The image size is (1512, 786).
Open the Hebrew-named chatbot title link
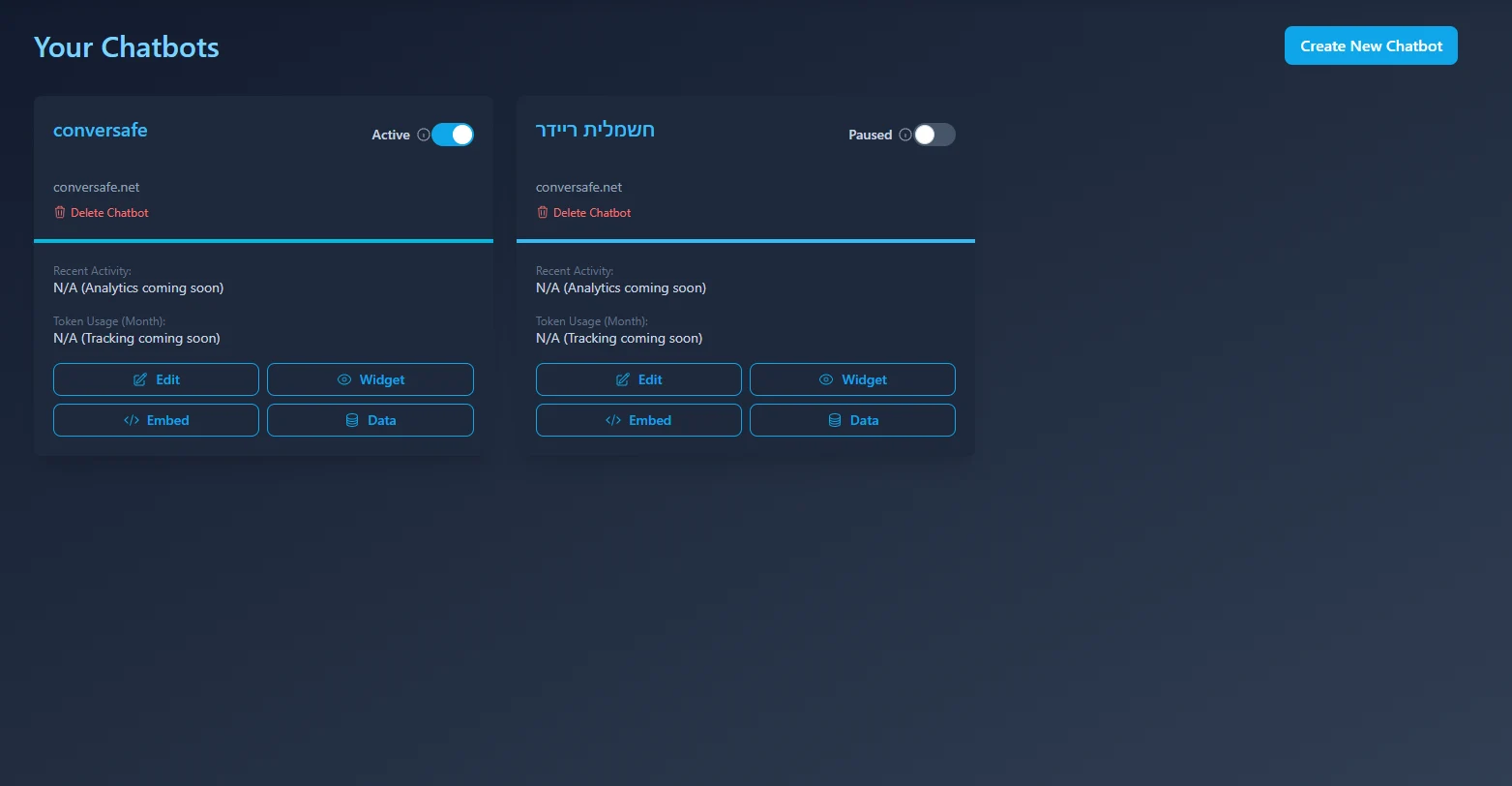[595, 130]
